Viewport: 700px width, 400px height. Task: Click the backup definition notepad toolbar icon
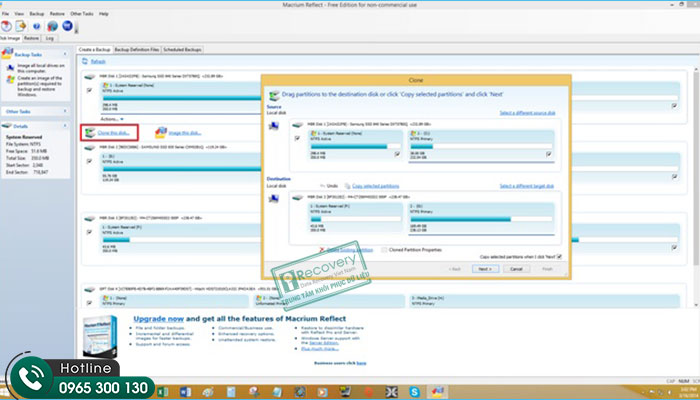[21, 26]
